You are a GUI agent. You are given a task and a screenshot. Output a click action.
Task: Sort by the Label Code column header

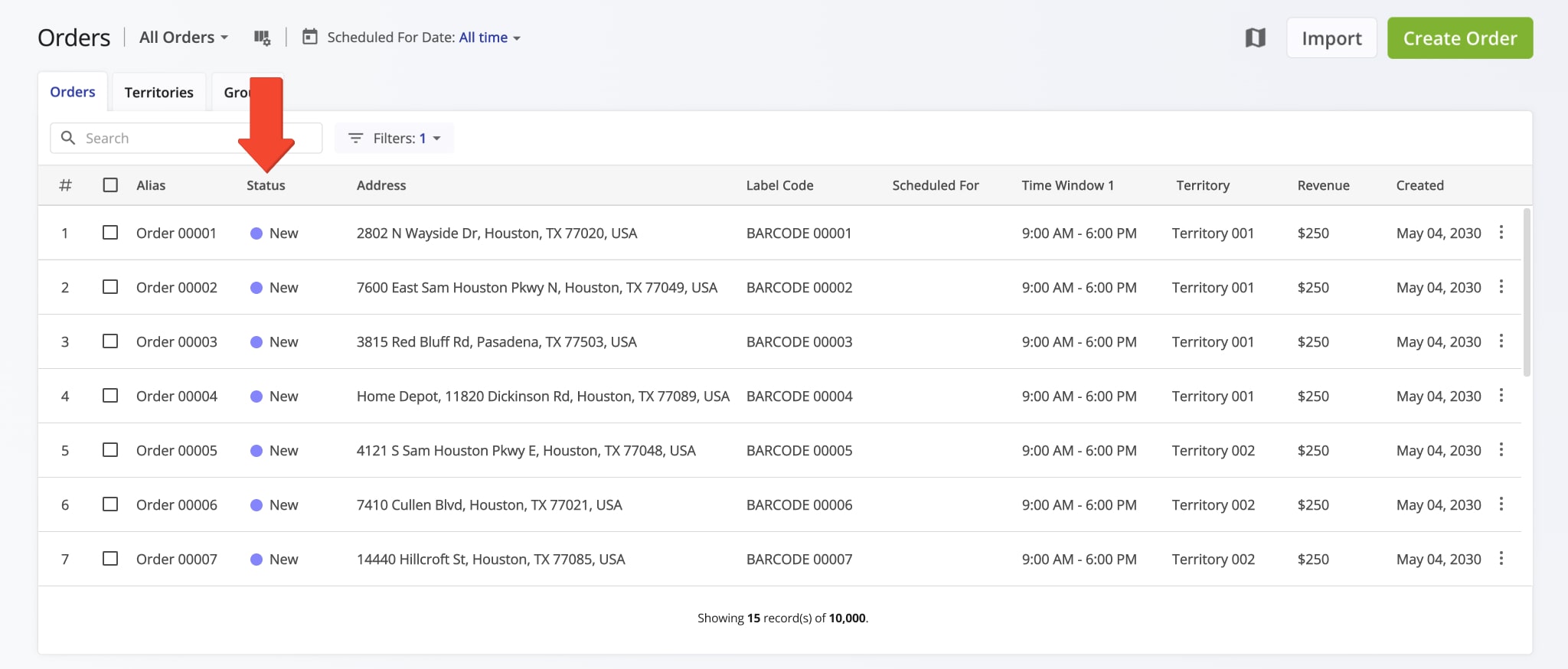[x=779, y=185]
